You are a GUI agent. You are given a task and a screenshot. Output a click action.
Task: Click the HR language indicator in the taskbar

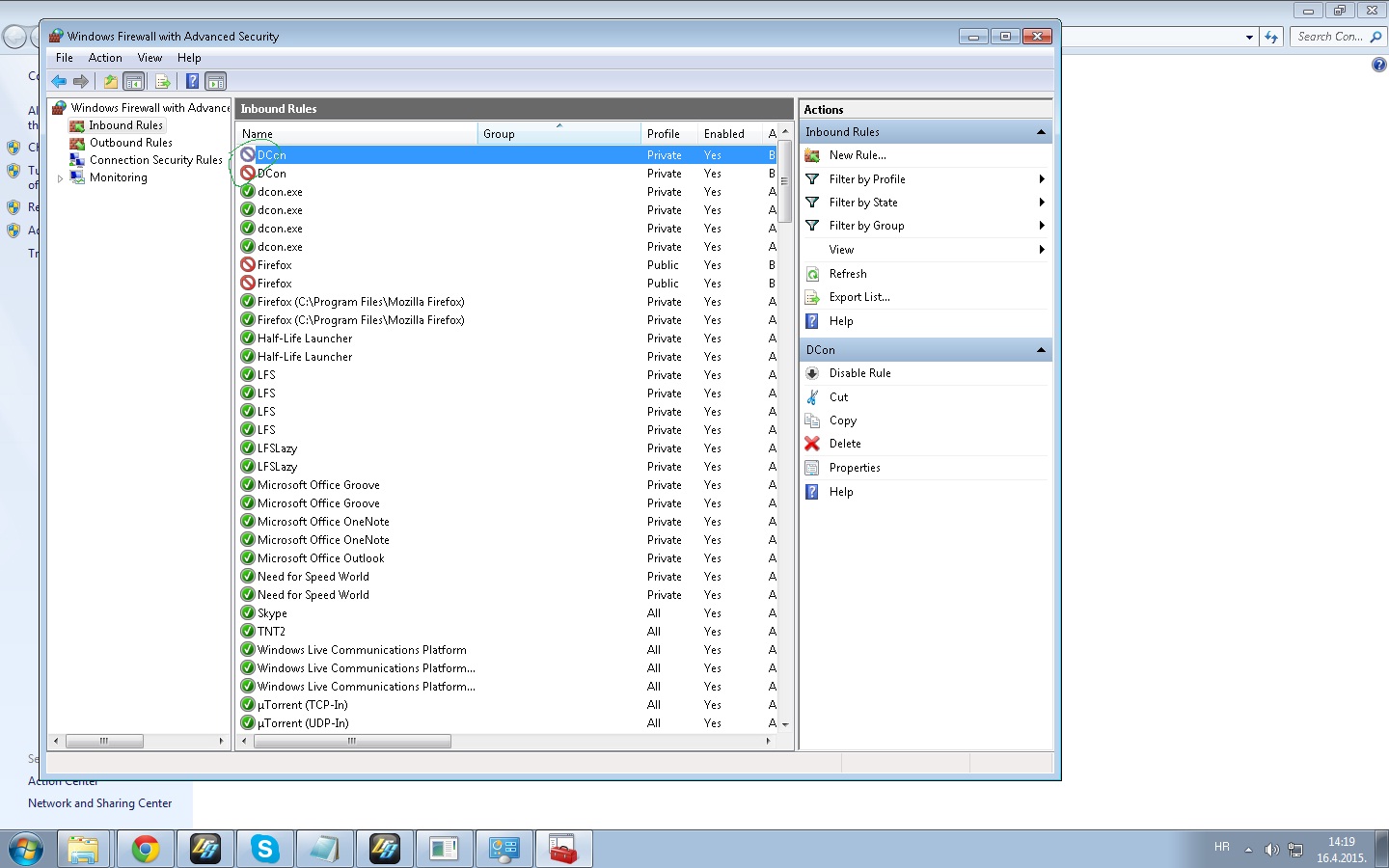tap(1222, 847)
